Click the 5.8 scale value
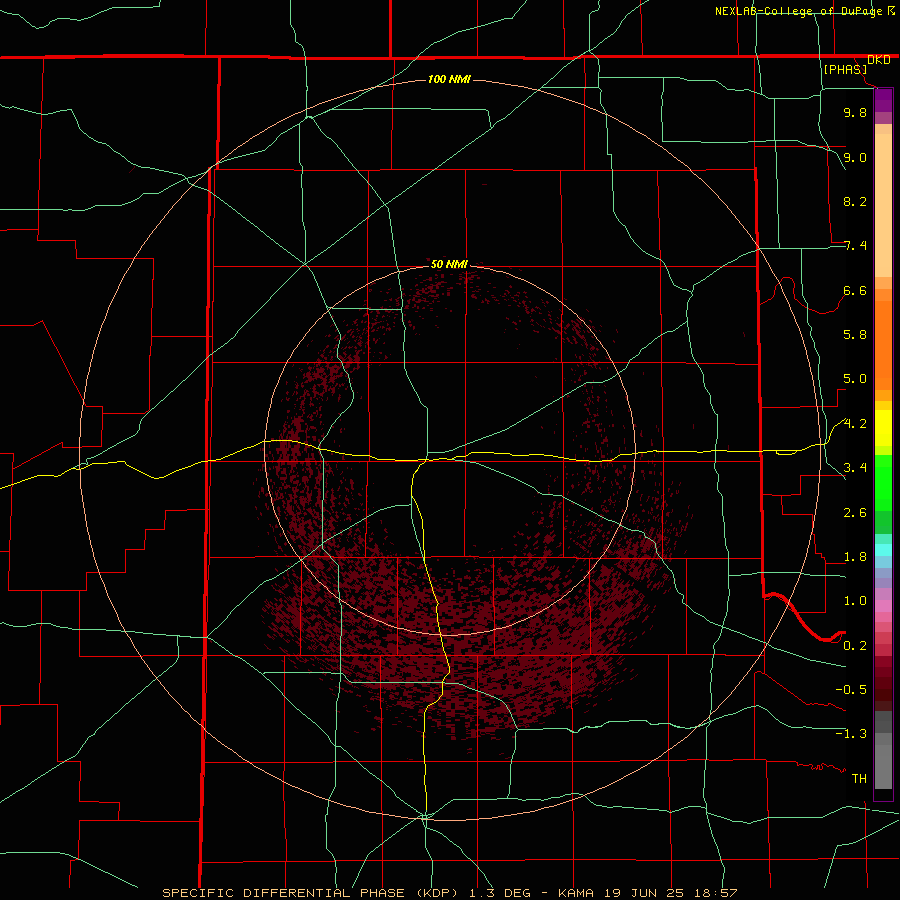 point(855,335)
